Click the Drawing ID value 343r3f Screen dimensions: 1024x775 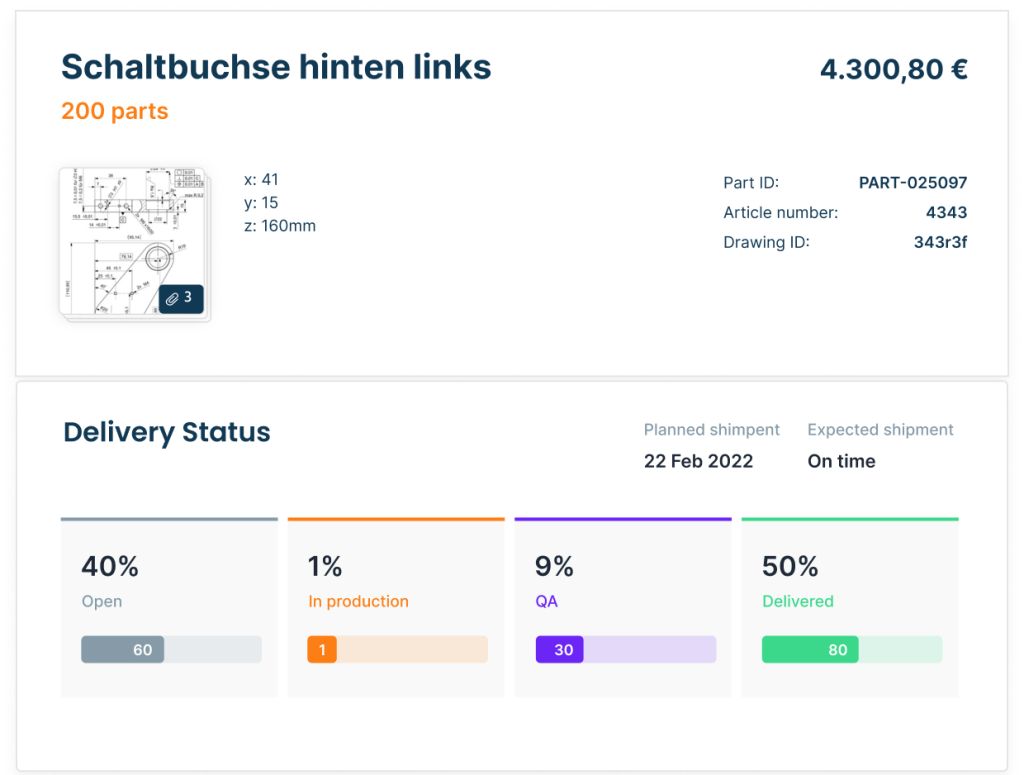(x=940, y=242)
